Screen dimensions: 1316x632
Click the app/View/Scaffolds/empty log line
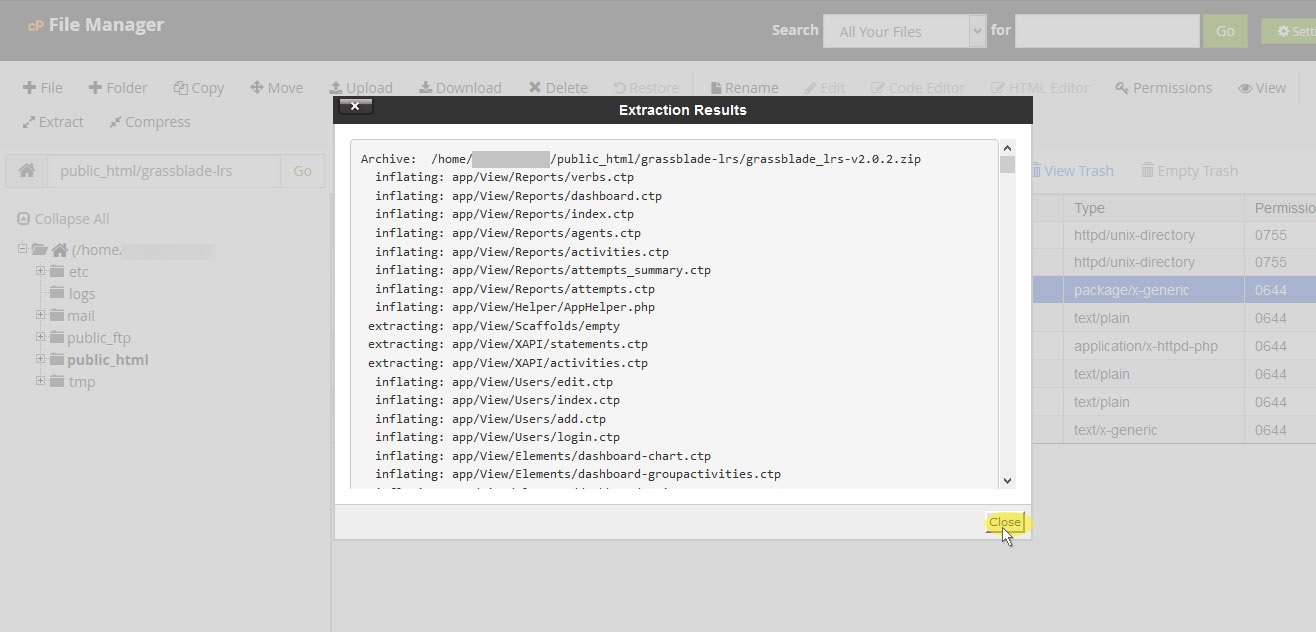coord(494,326)
